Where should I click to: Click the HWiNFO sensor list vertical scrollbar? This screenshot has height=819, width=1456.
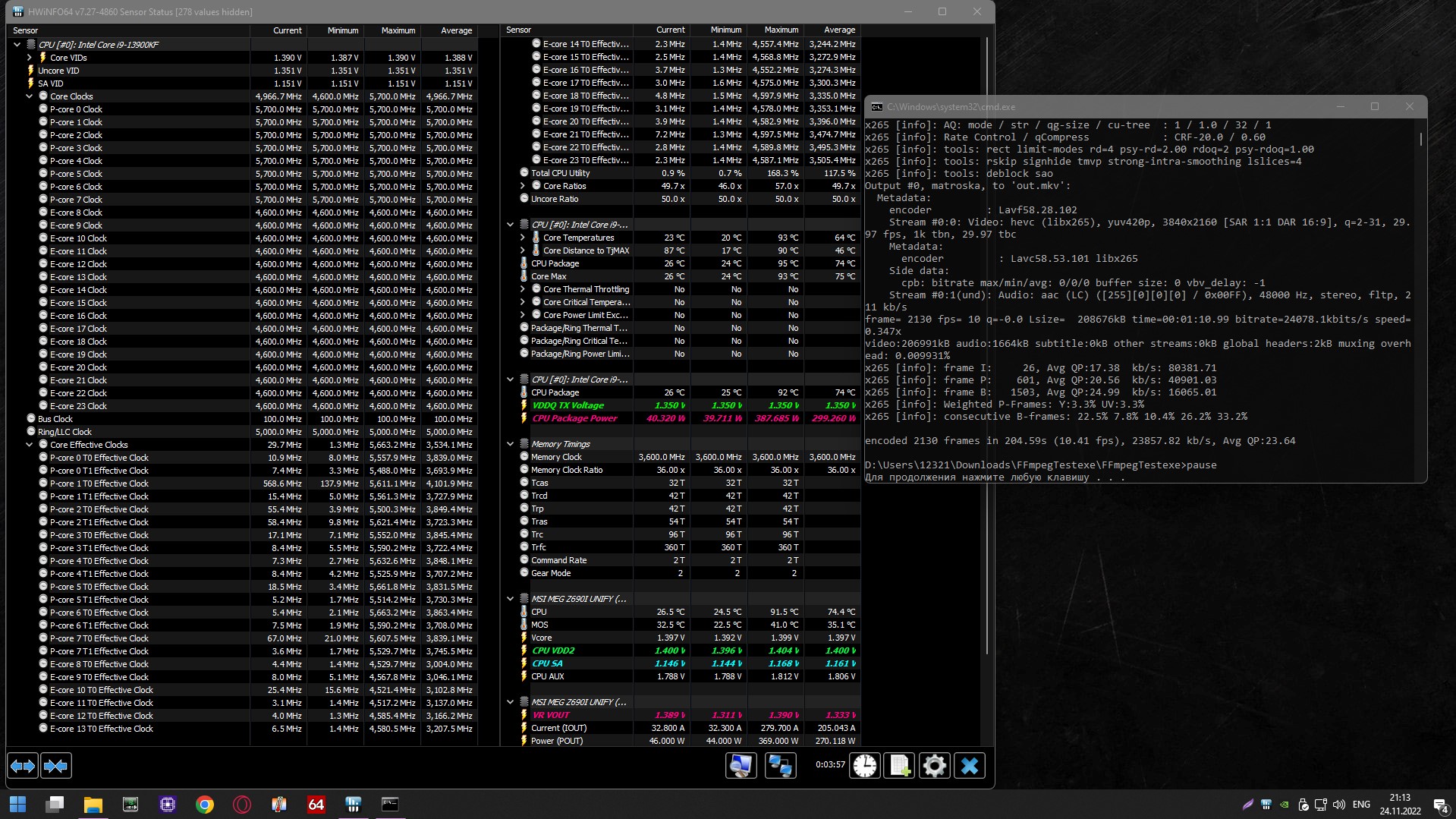coord(986,345)
